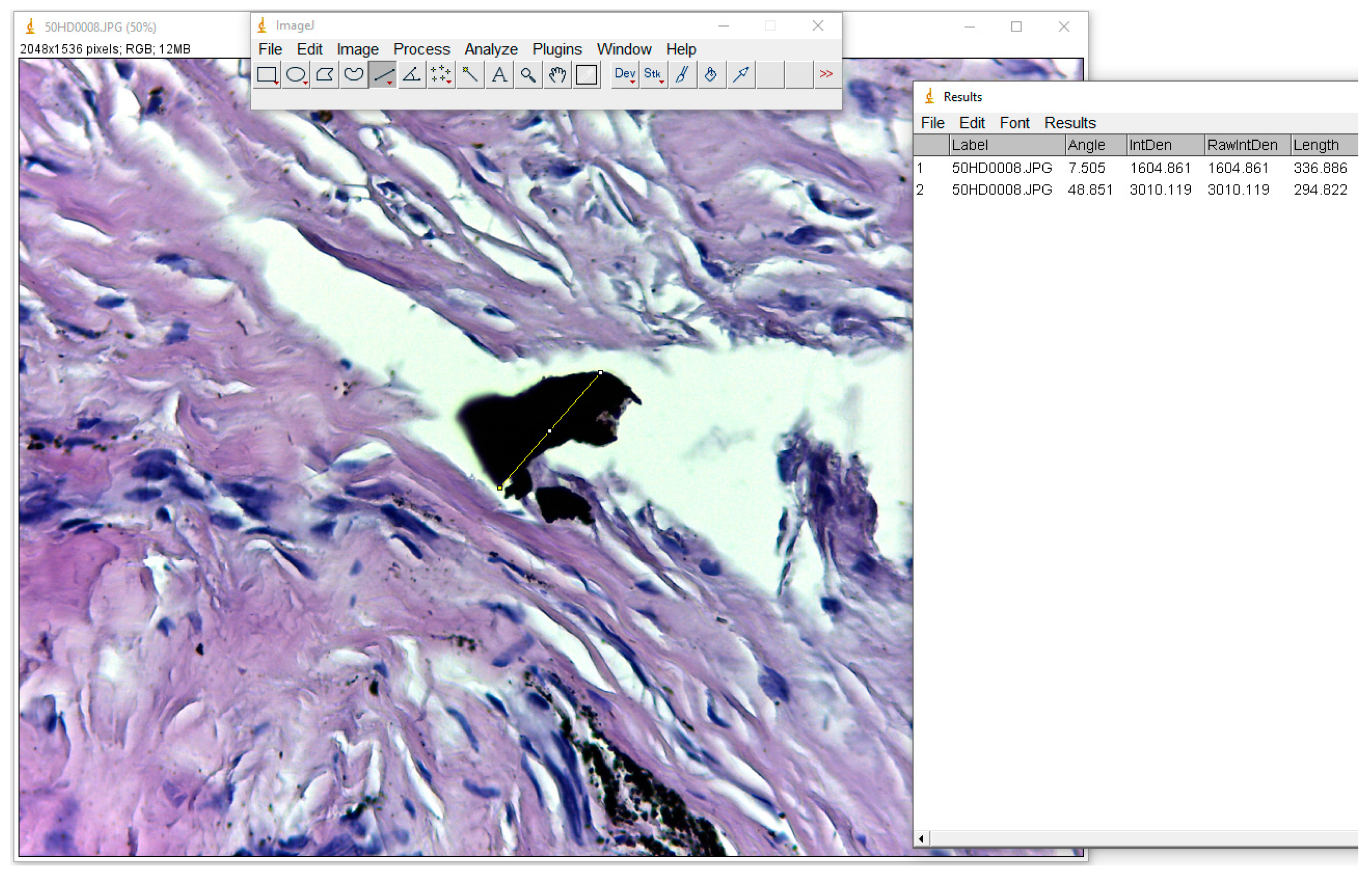Open ImageJ File menu
The image size is (1372, 880).
click(271, 49)
